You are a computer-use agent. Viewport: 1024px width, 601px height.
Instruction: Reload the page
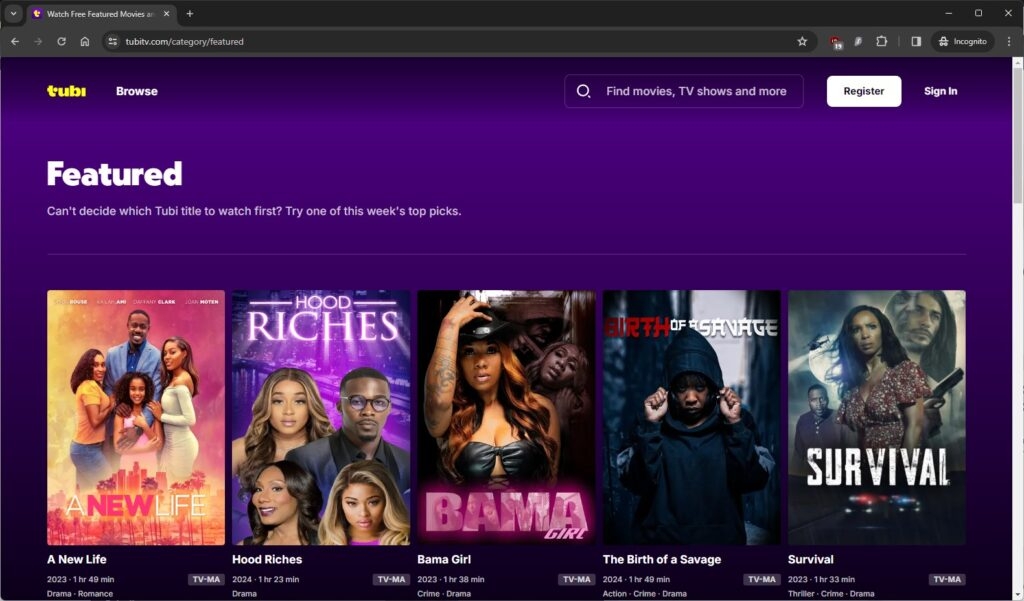(x=61, y=41)
